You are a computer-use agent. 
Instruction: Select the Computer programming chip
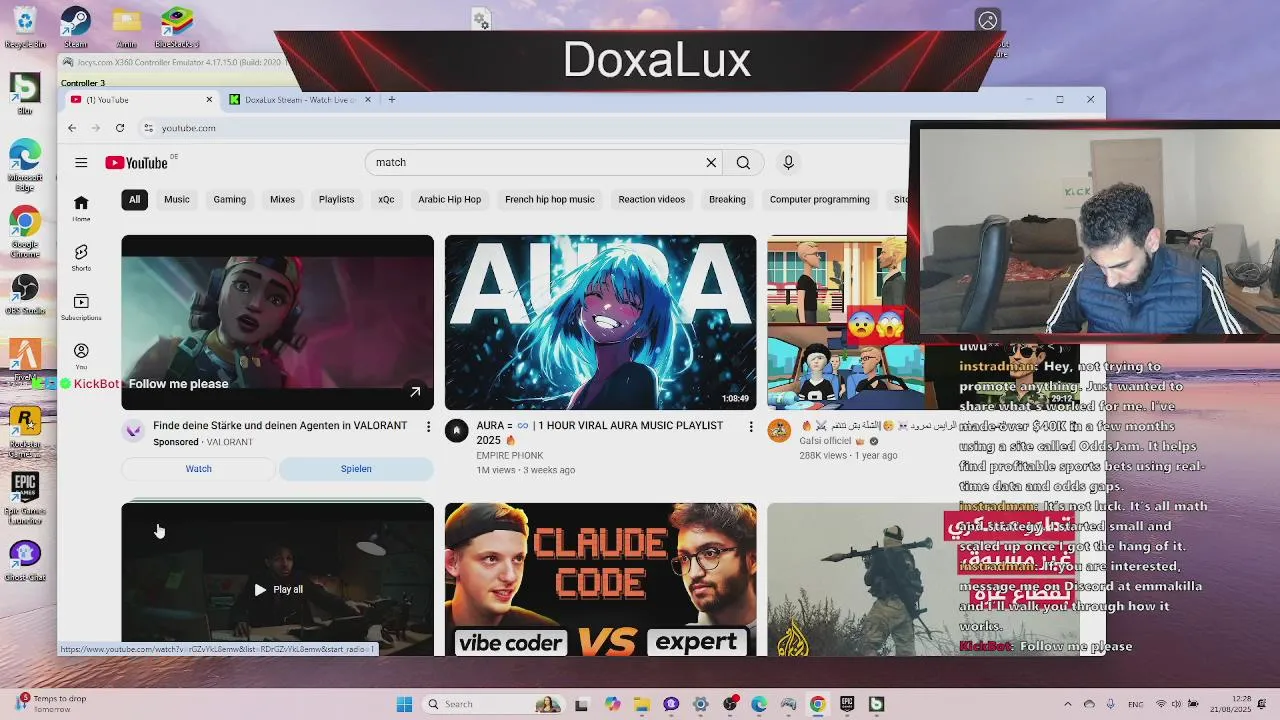(819, 199)
